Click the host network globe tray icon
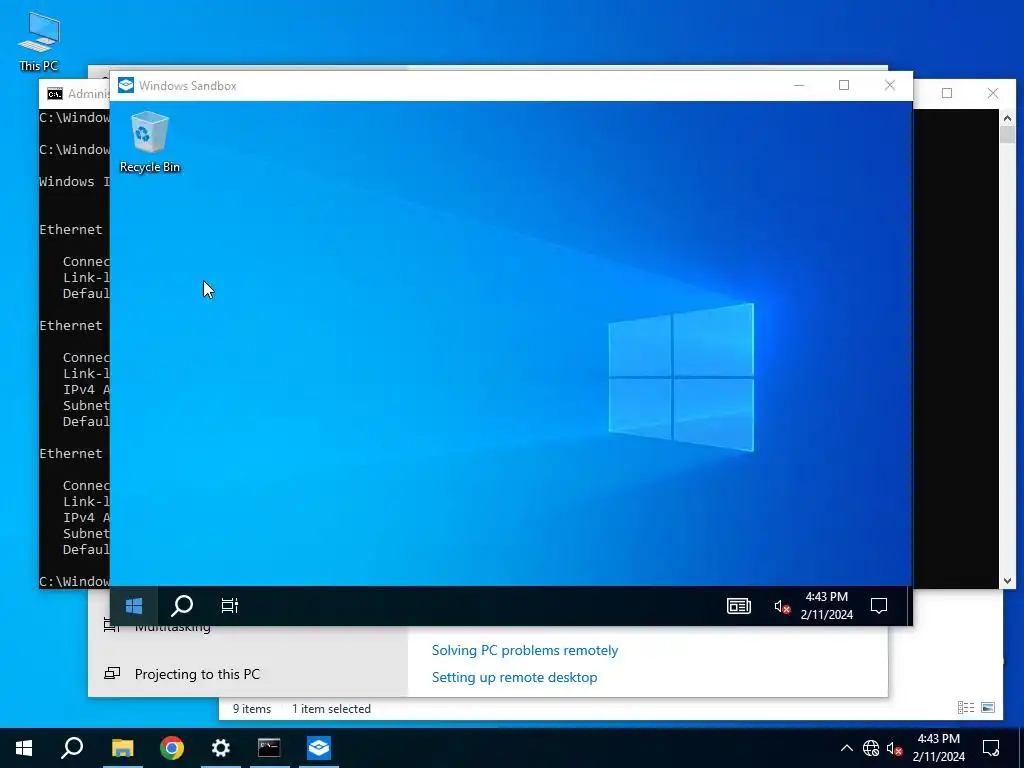 (x=871, y=748)
